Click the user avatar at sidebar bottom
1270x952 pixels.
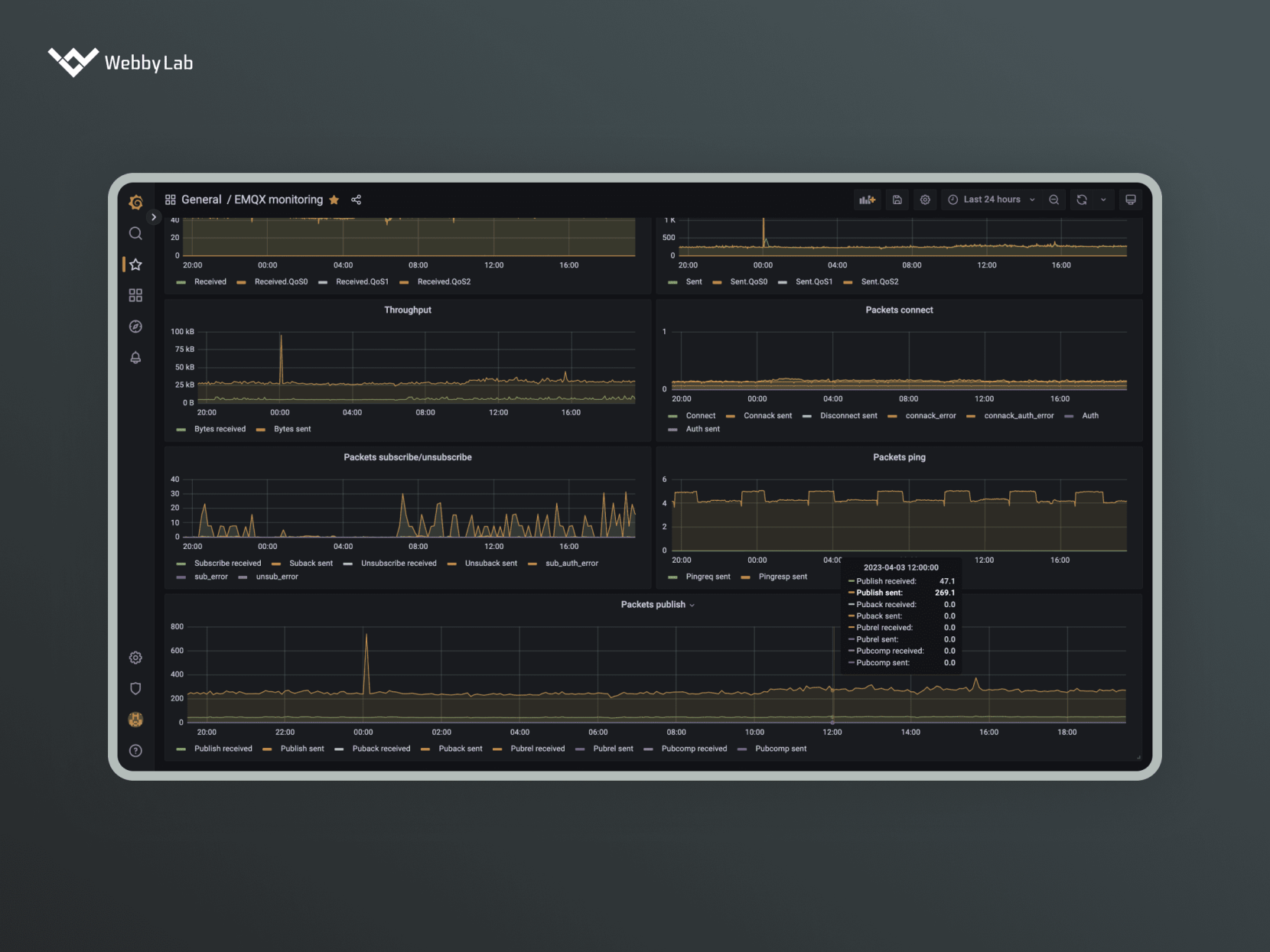135,719
